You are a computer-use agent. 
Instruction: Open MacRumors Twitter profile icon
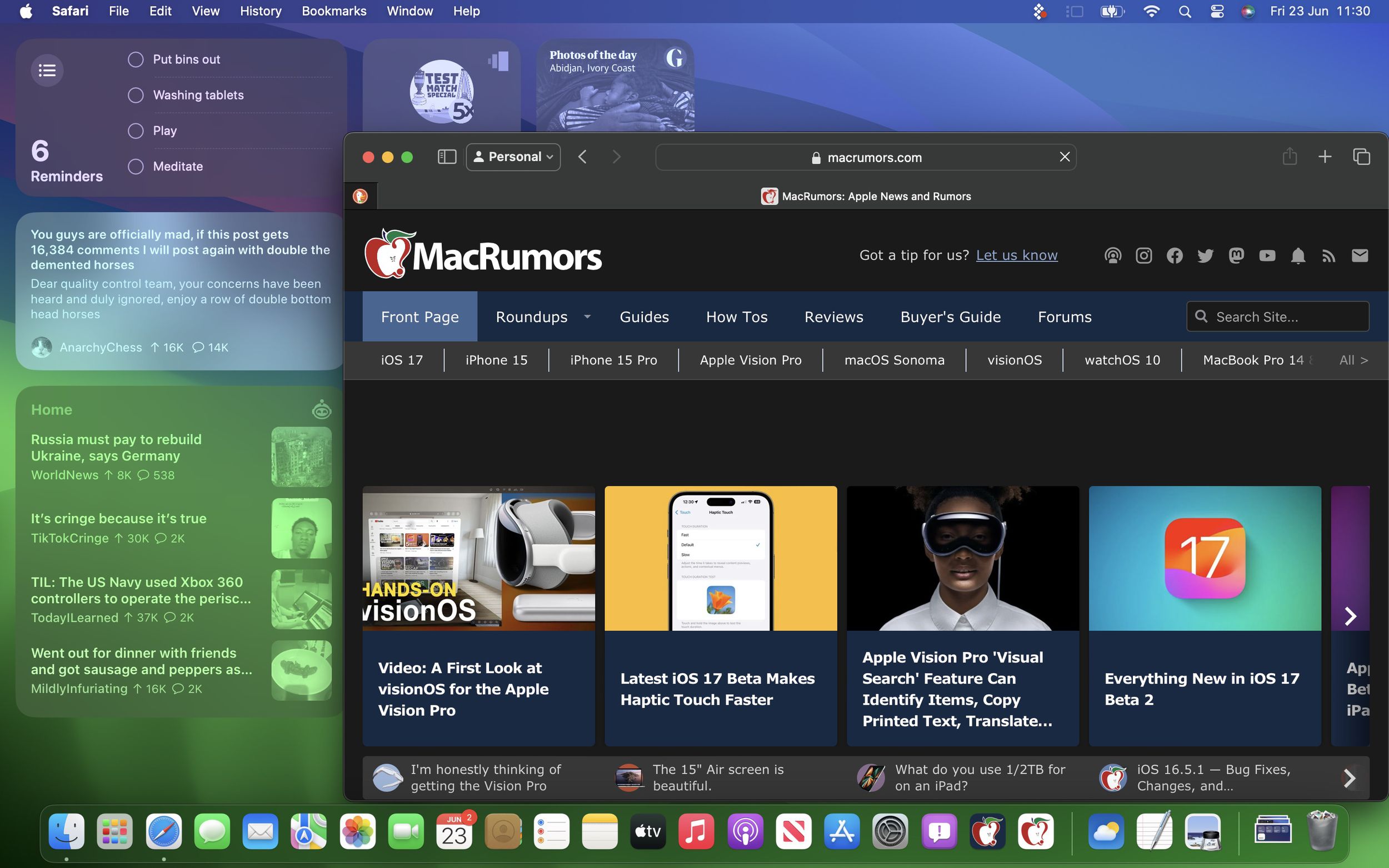tap(1205, 256)
